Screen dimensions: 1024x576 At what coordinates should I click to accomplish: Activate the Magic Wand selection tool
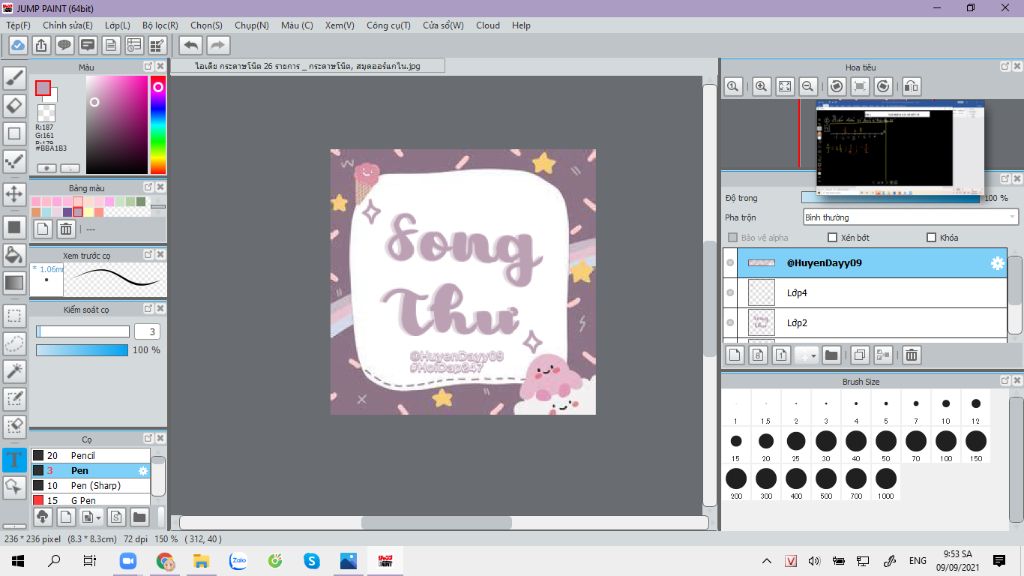point(14,371)
